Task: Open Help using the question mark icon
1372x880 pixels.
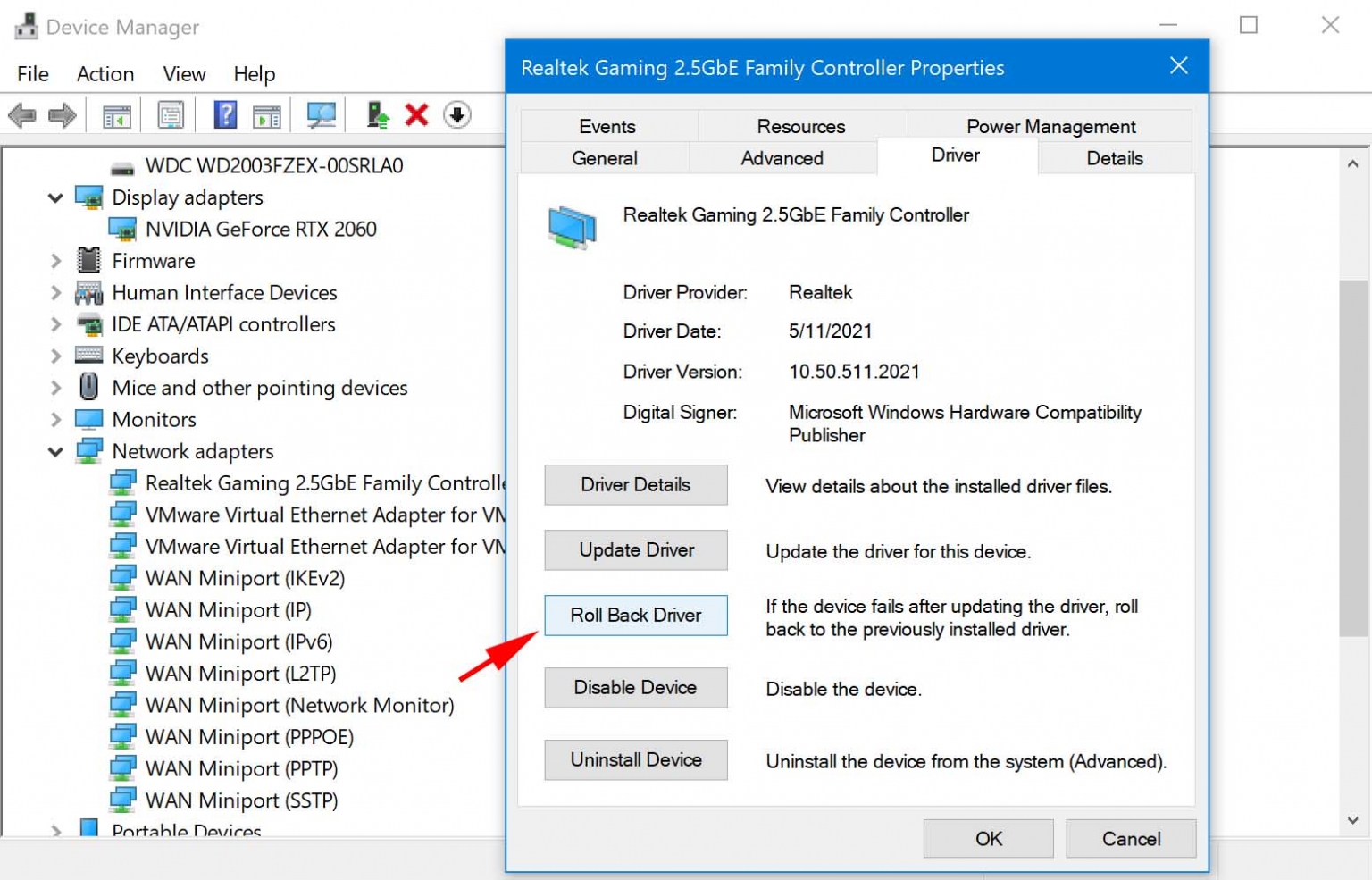Action: (225, 114)
